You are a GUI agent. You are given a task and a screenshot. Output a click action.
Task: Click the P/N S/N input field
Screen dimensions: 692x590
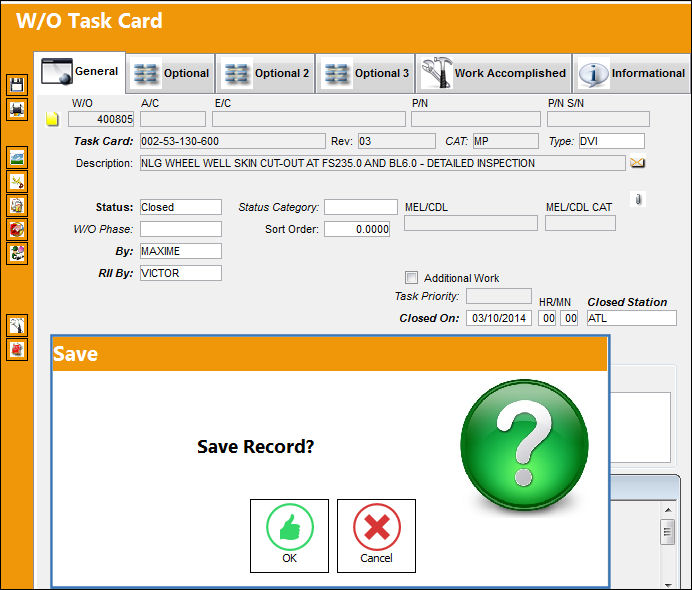(598, 119)
